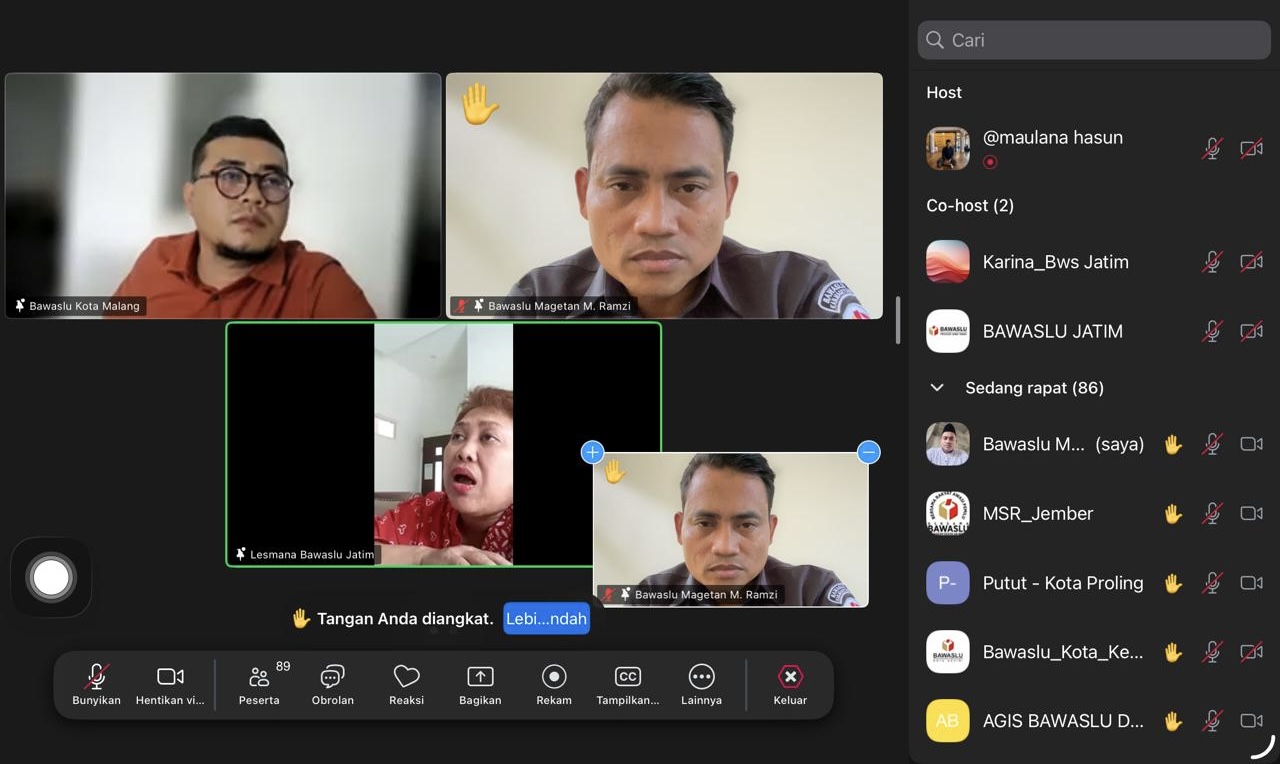Open the Lainnya more options icon
This screenshot has height=764, width=1280.
701,678
